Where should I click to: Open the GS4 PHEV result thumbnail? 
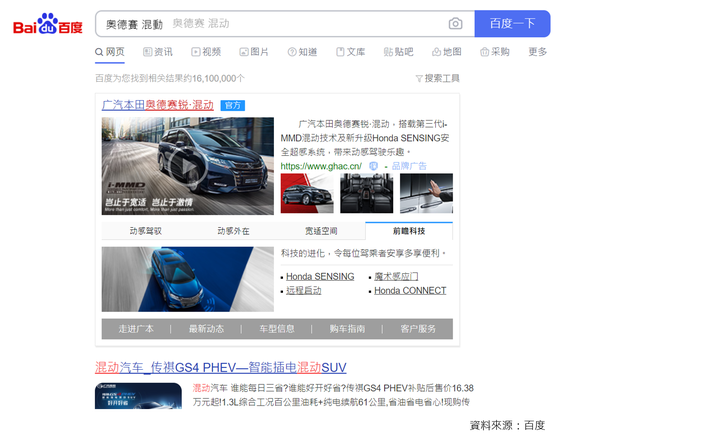pos(138,396)
